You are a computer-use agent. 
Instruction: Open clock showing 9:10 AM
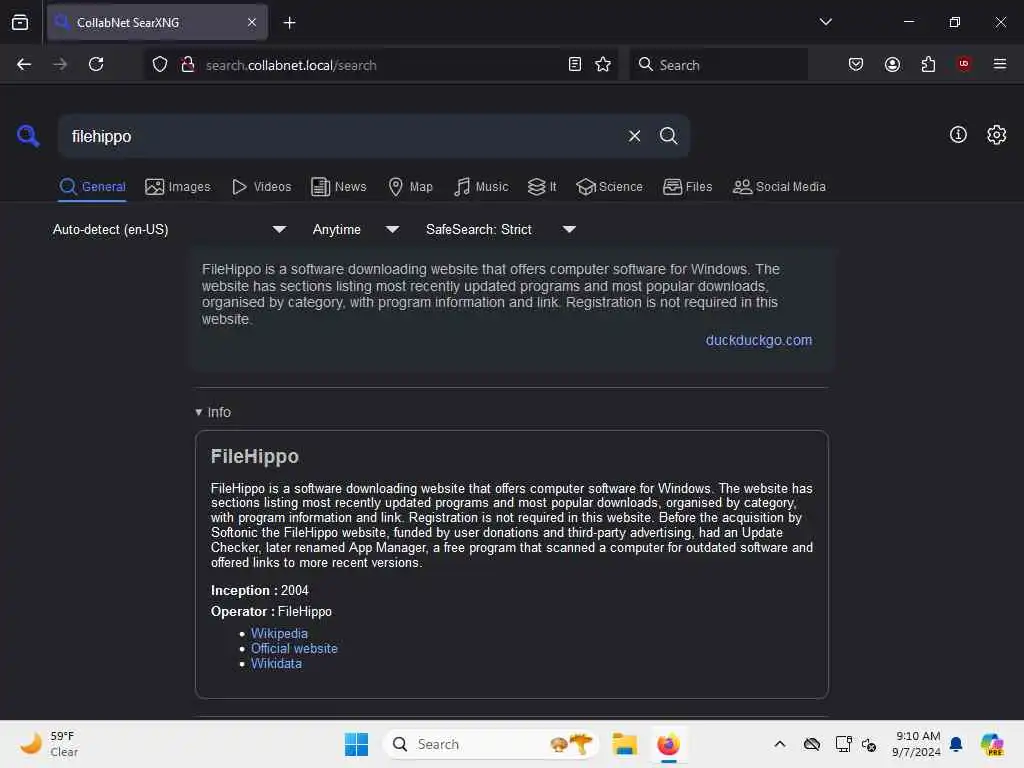coord(916,744)
